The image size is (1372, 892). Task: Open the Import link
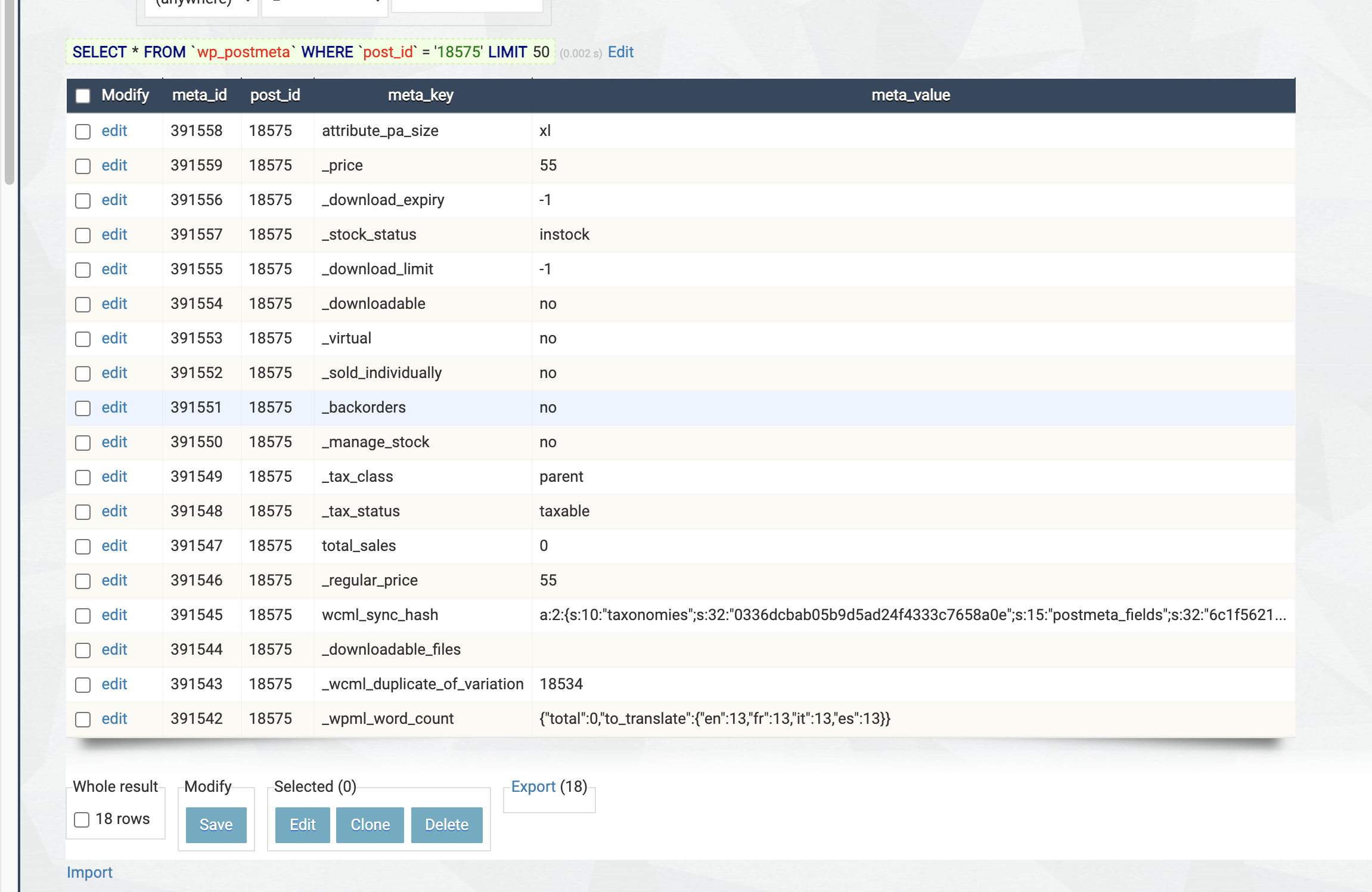point(89,872)
